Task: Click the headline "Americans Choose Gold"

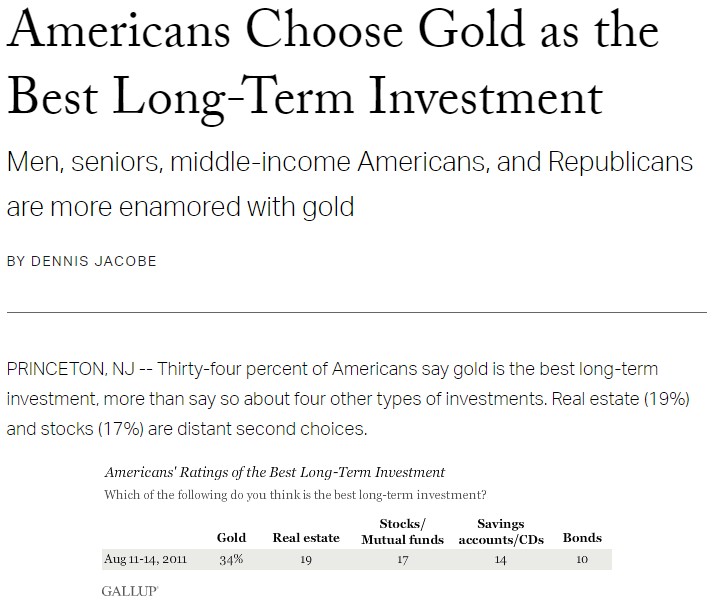Action: [x=266, y=30]
